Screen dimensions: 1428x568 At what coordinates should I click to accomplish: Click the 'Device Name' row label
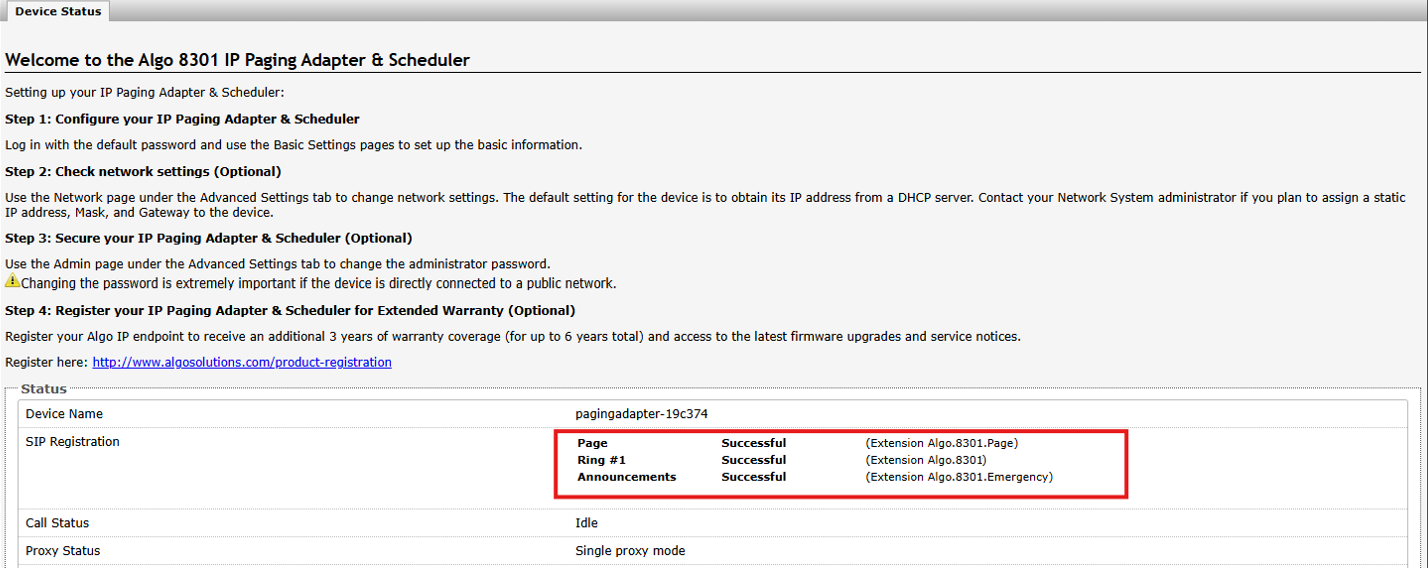[x=64, y=414]
